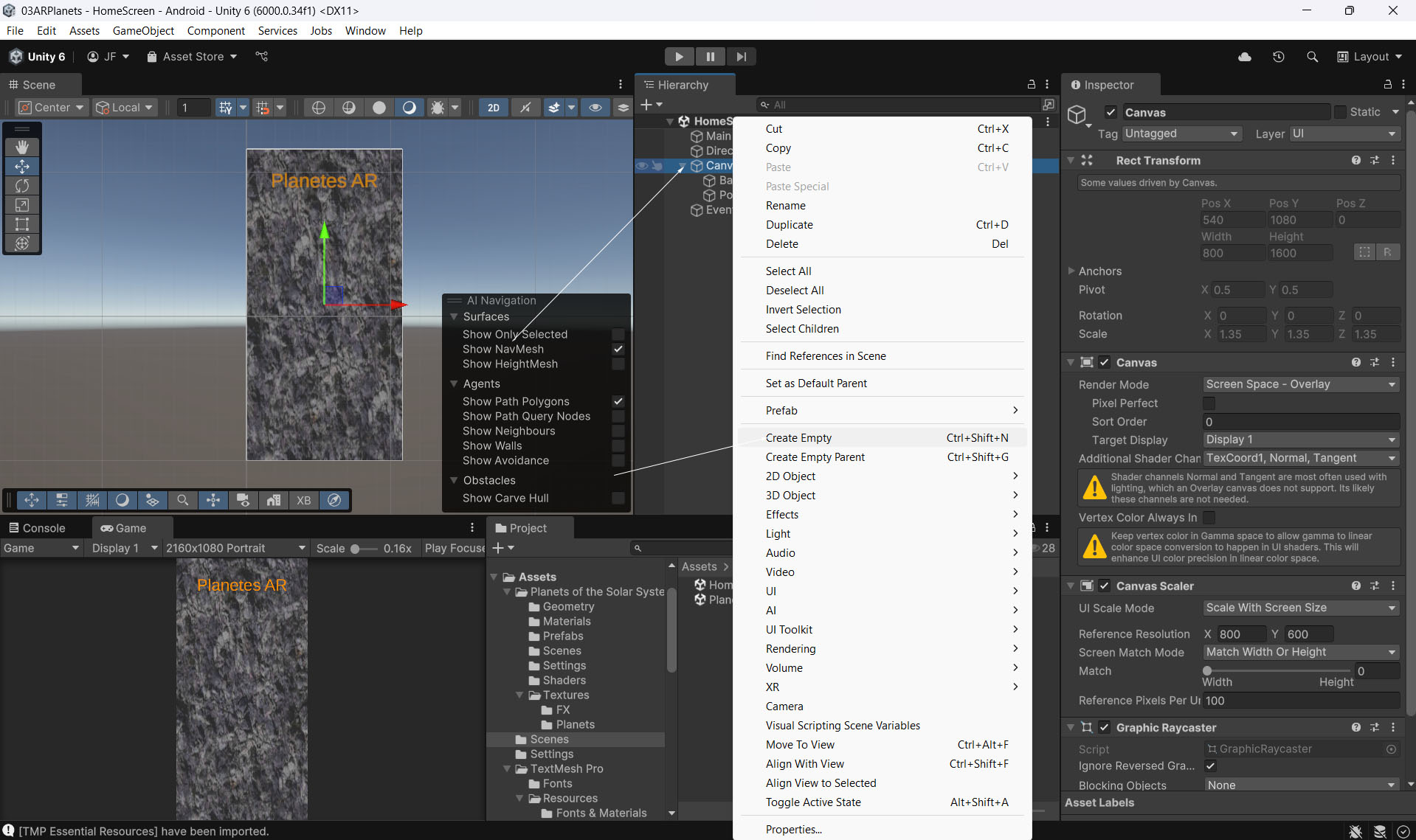Open the UI Scale Mode dropdown
The height and width of the screenshot is (840, 1416).
point(1300,608)
